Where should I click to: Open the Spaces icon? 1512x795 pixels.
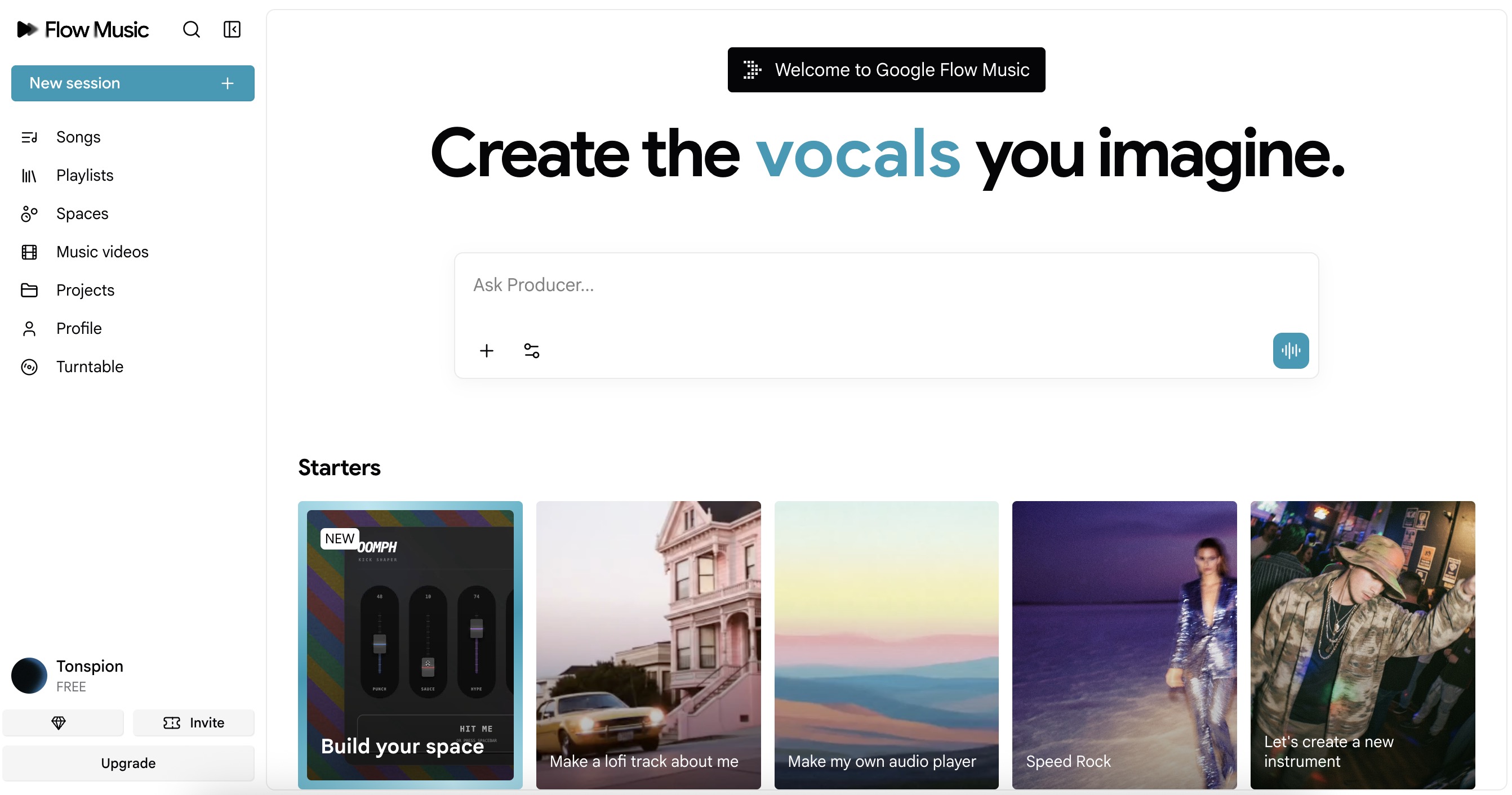[x=29, y=213]
